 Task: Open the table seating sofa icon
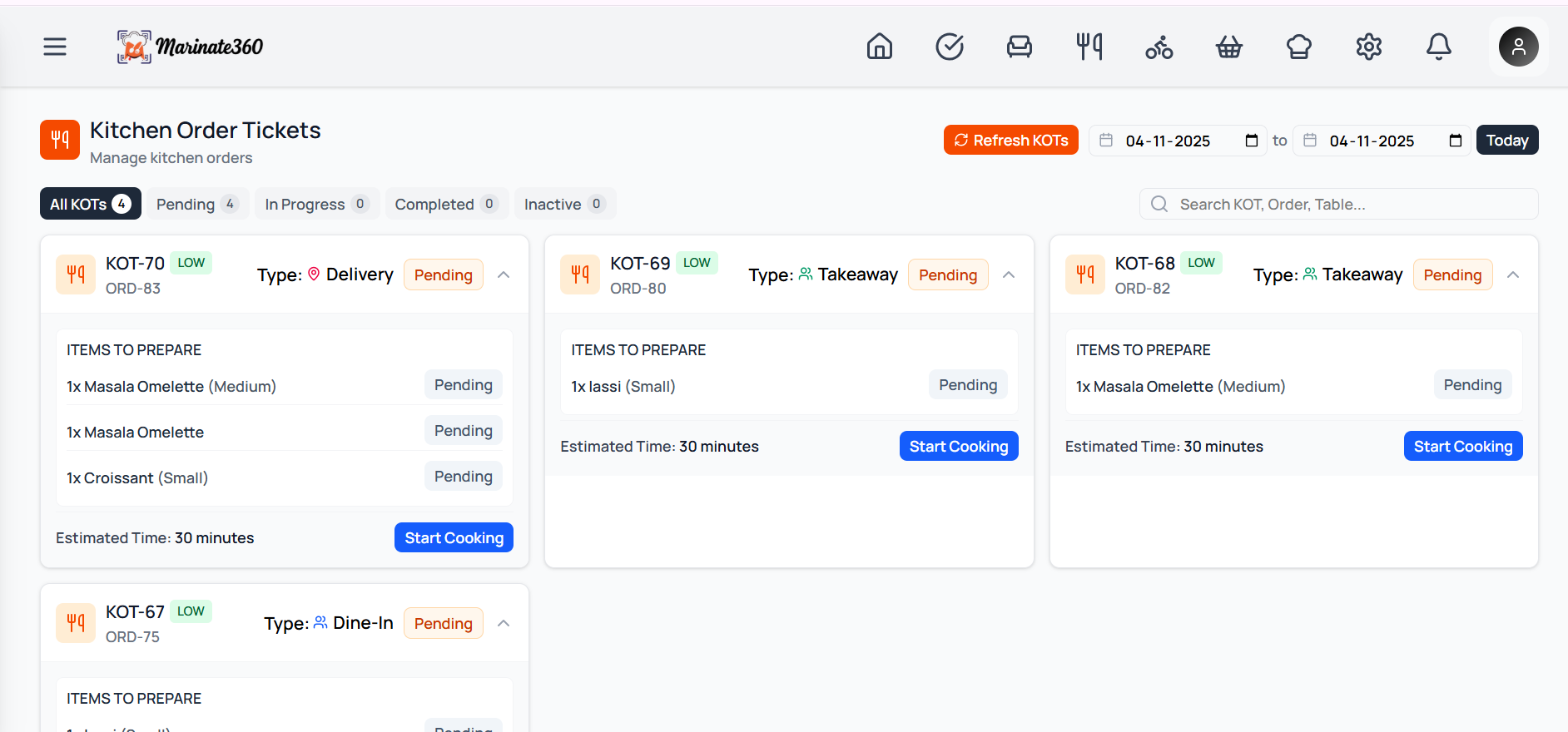click(x=1019, y=47)
